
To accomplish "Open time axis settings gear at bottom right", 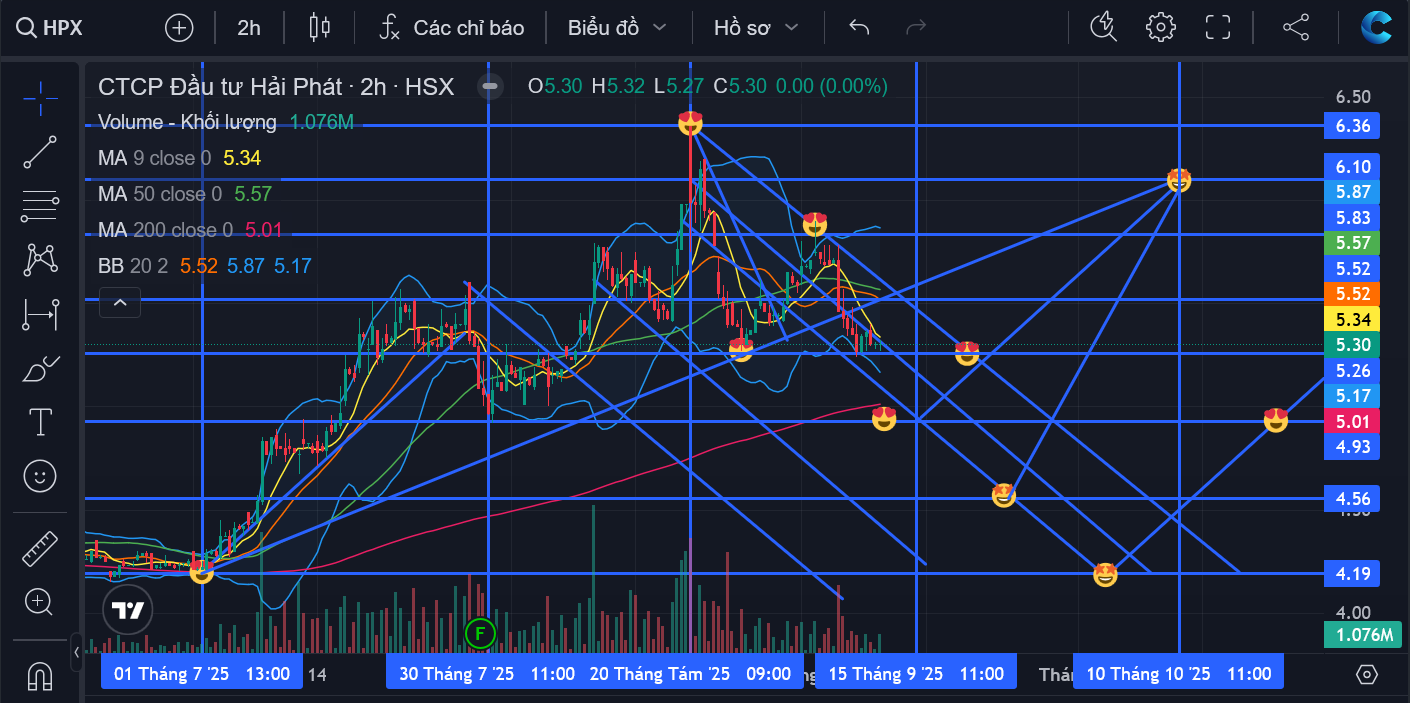I will click(1367, 674).
